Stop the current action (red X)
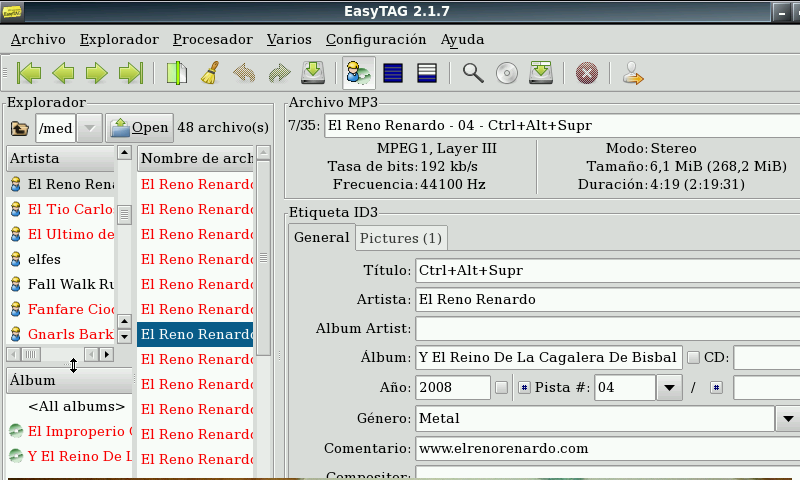Screen dimensions: 800x480 pyautogui.click(x=587, y=73)
